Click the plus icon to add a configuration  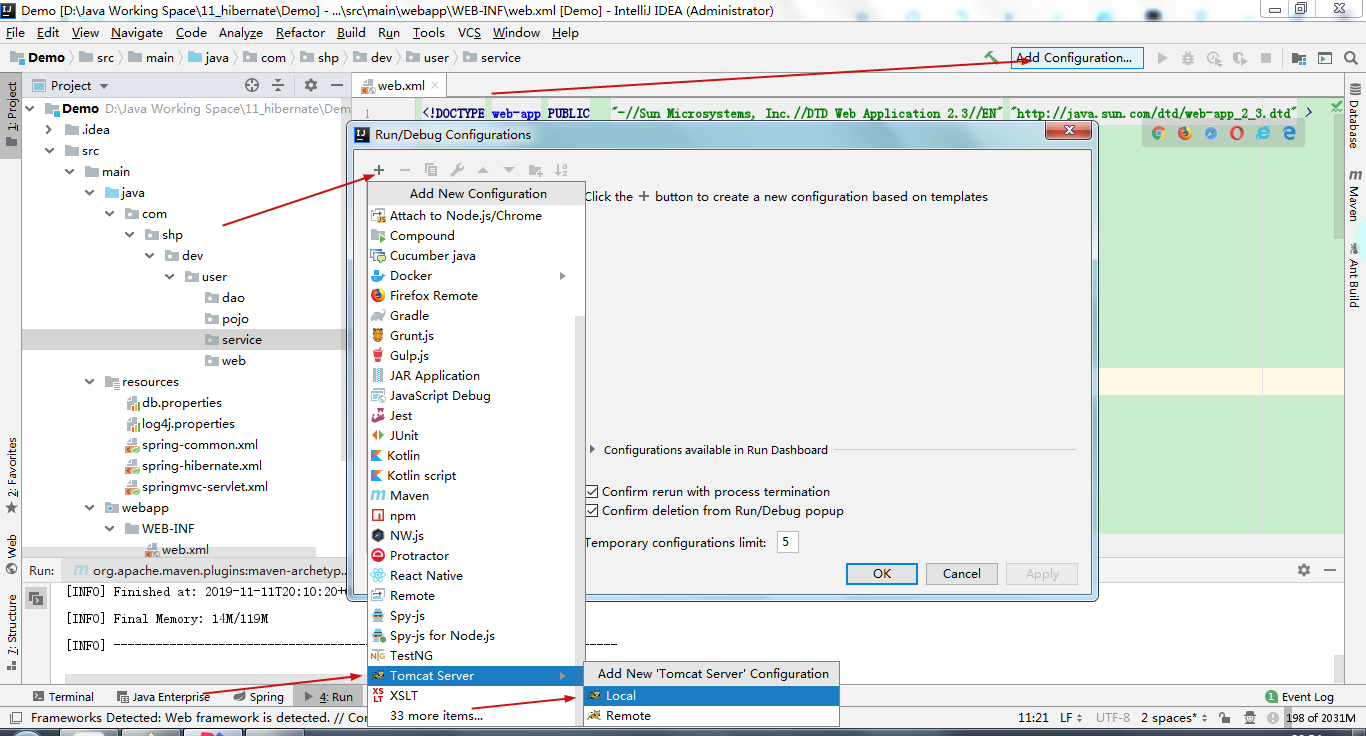(379, 170)
